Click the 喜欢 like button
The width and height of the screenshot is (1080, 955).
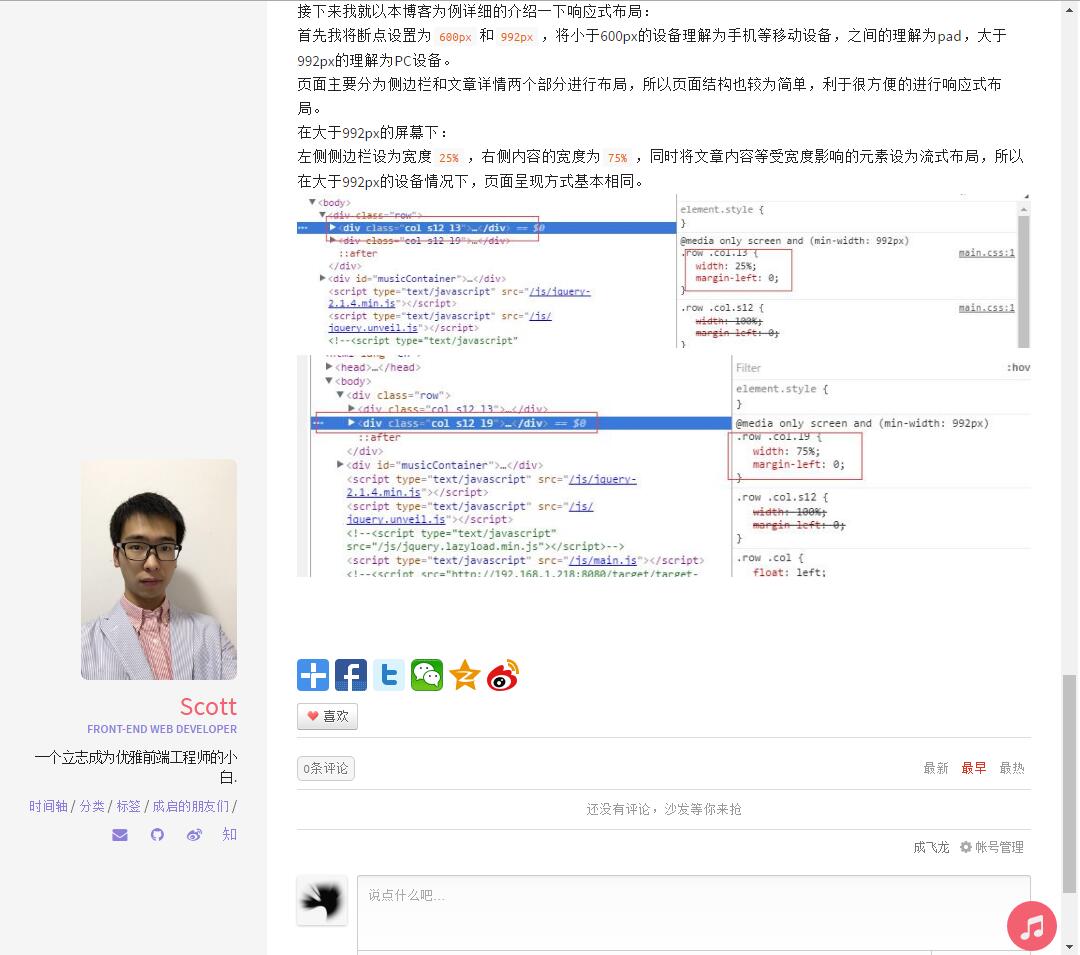[327, 716]
